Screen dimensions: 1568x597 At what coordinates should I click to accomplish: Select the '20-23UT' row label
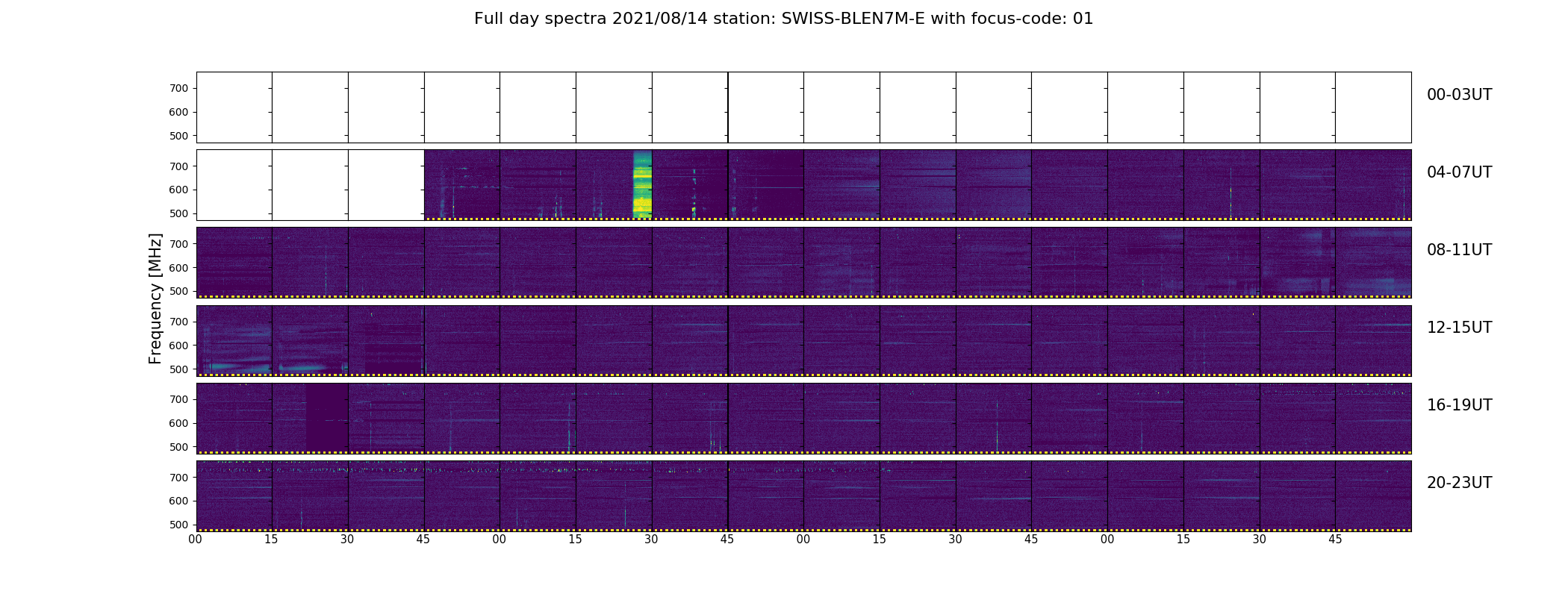pos(1459,483)
